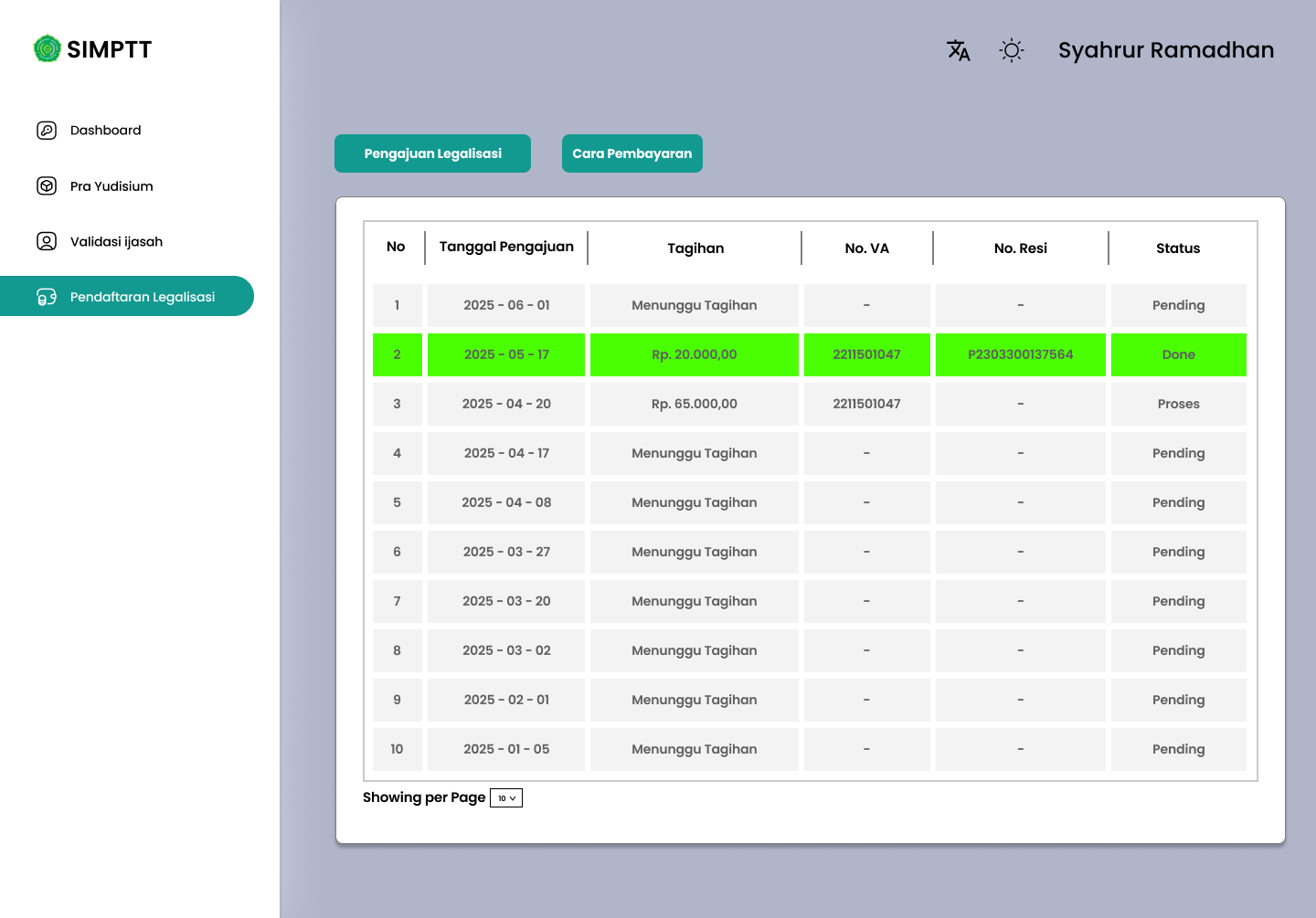
Task: Click the date cell 2025 - 03 - 20
Action: (506, 601)
